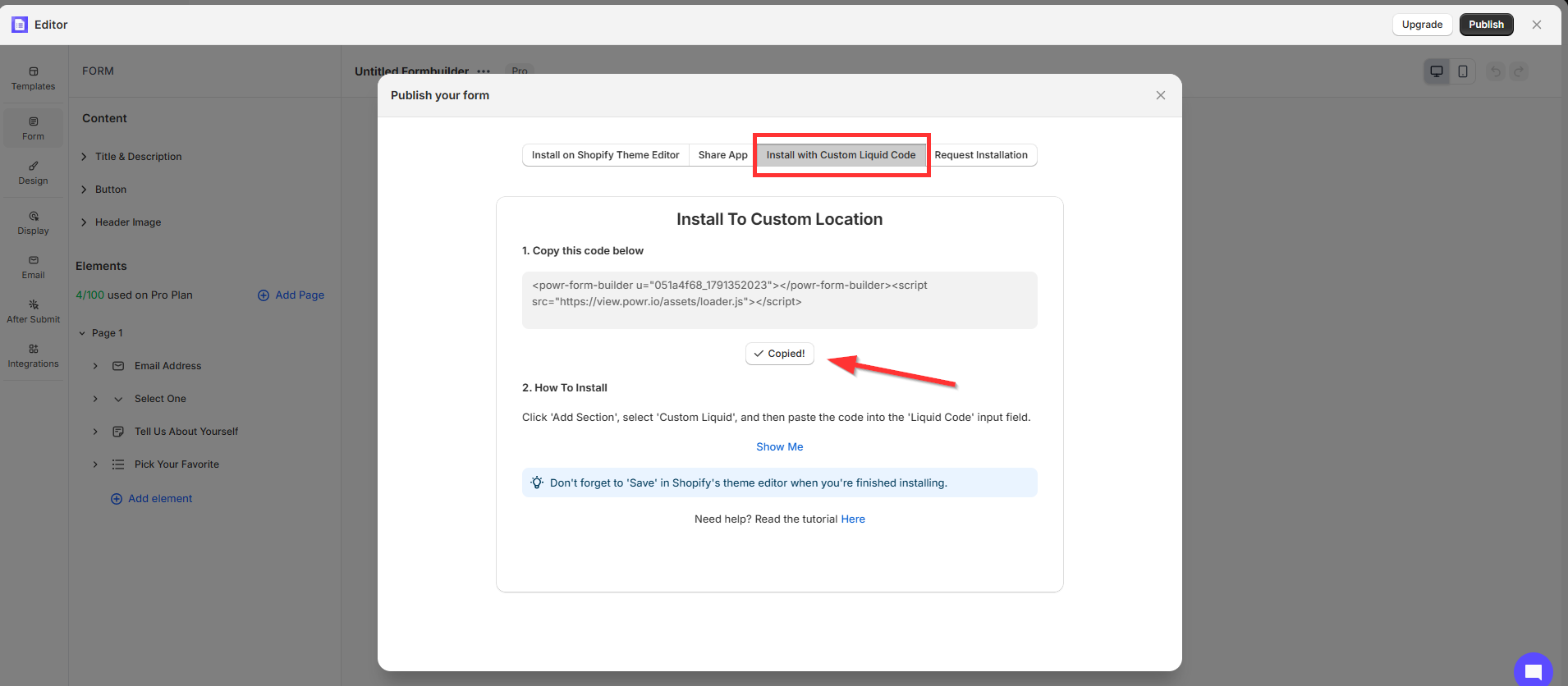Switch to Share App tab

(x=722, y=155)
